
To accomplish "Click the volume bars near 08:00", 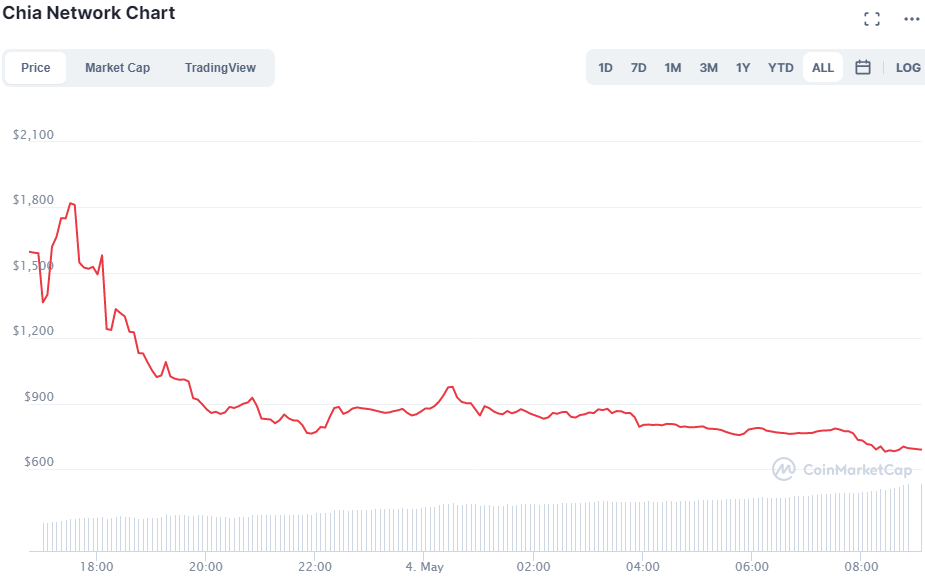I will pyautogui.click(x=861, y=521).
